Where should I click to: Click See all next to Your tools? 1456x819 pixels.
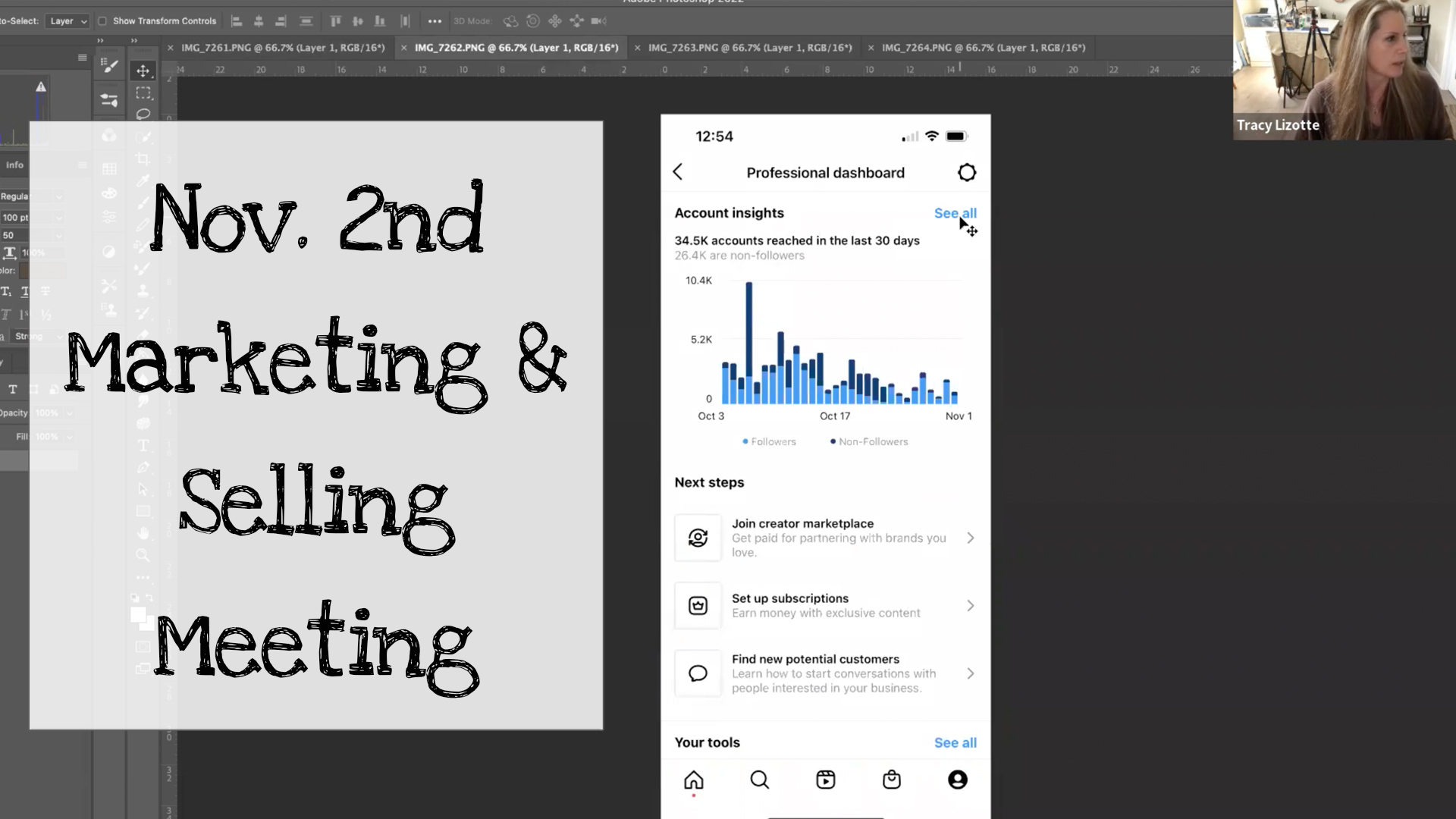click(955, 742)
